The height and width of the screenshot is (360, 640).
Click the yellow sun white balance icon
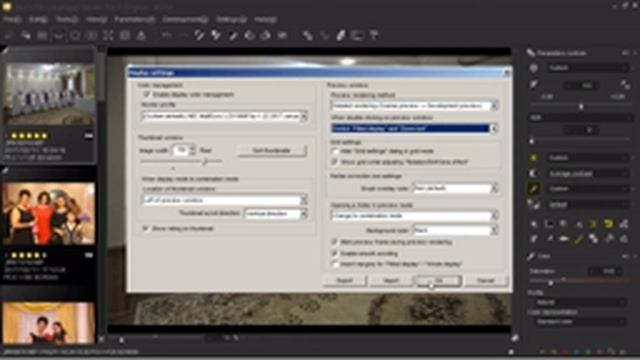tap(533, 158)
